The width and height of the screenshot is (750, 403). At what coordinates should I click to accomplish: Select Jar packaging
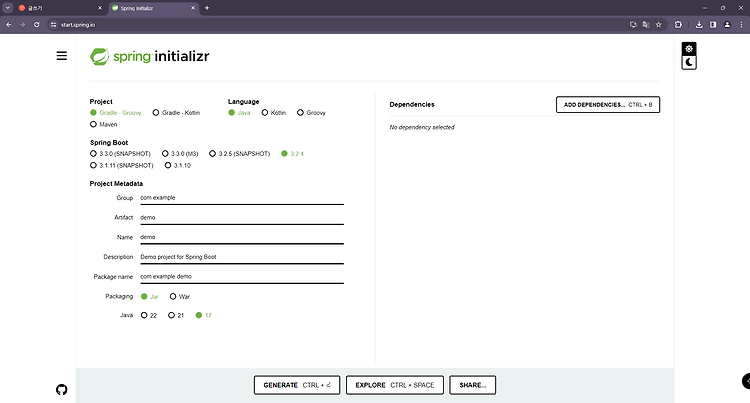tap(150, 297)
